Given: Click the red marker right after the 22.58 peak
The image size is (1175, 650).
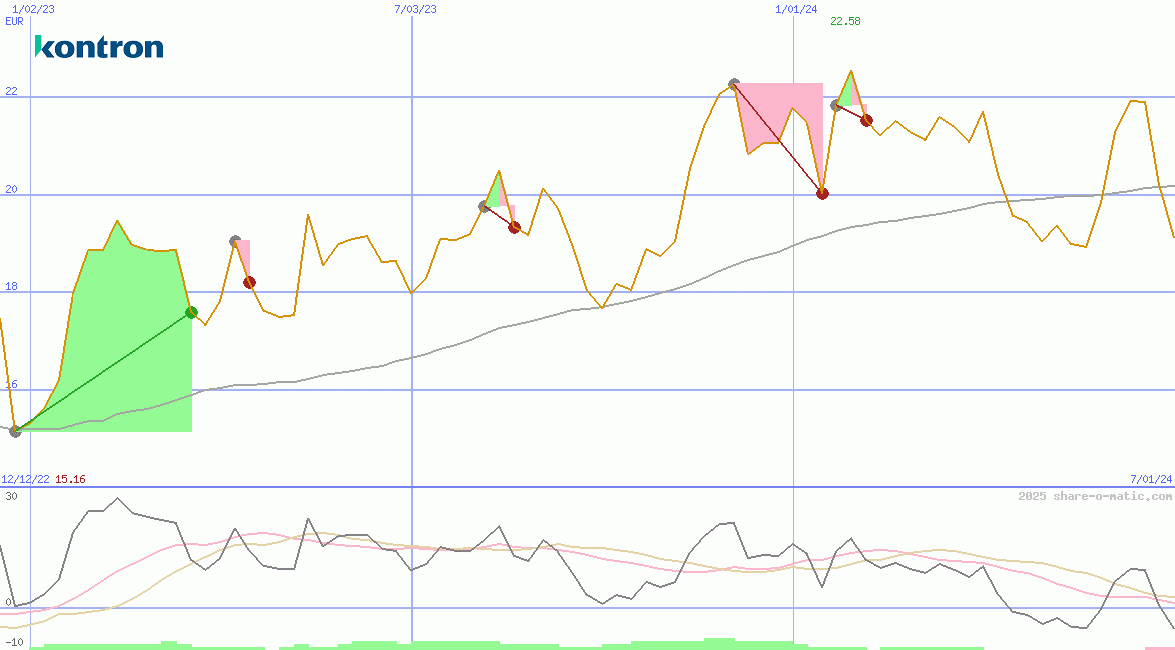Looking at the screenshot, I should pos(866,120).
